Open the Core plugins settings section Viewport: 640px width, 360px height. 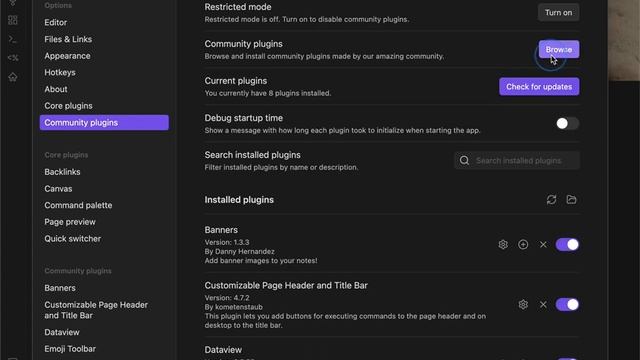(68, 106)
